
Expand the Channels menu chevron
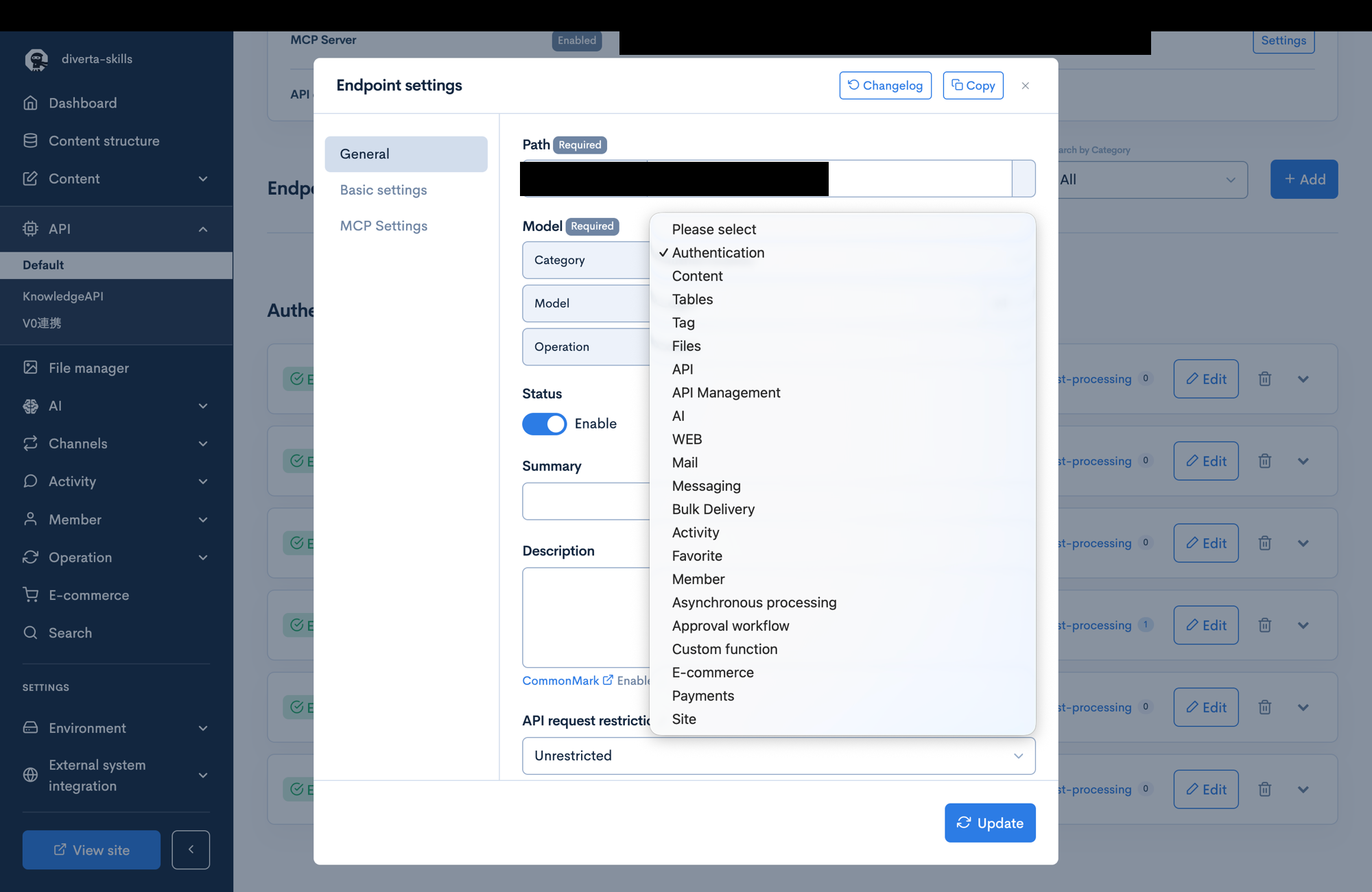tap(203, 444)
